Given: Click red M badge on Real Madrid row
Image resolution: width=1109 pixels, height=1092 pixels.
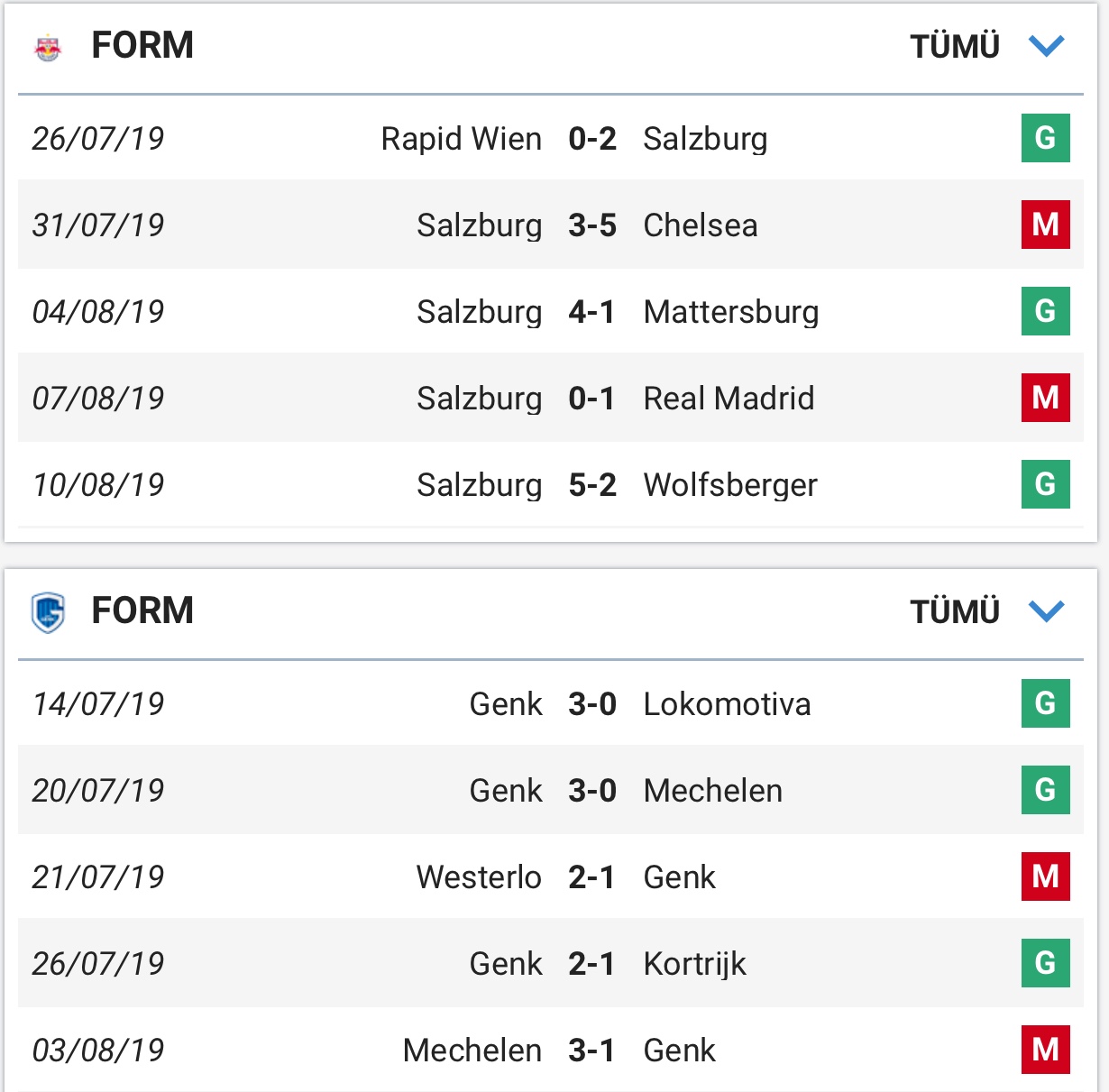Looking at the screenshot, I should point(1045,398).
